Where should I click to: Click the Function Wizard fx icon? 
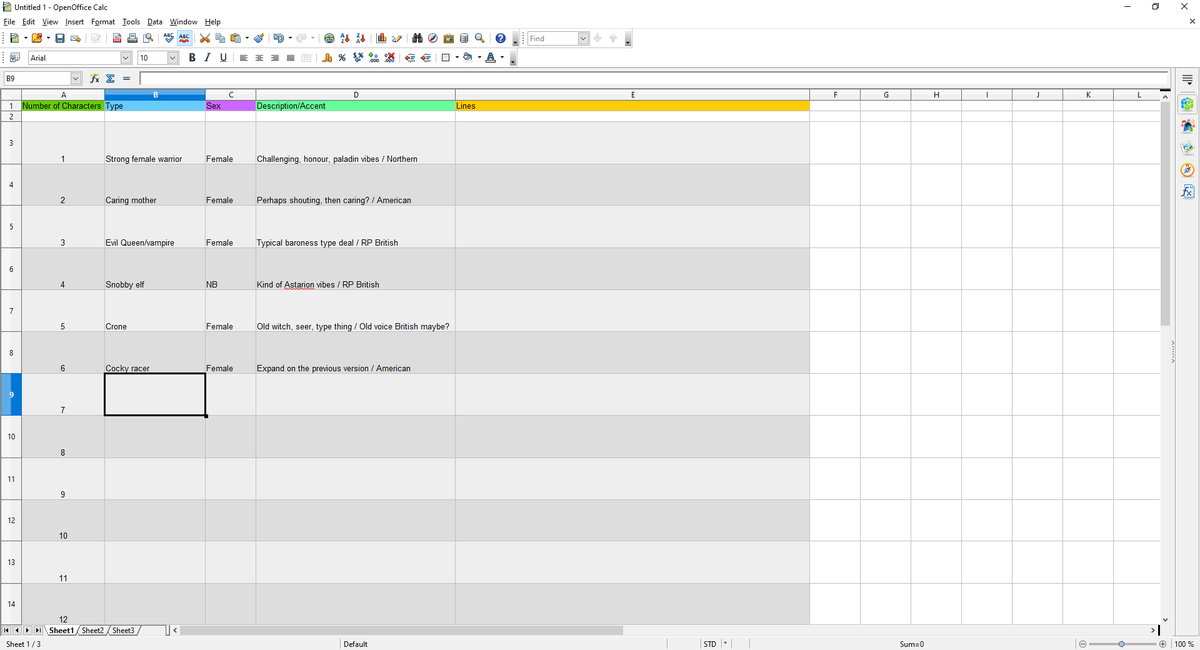tap(94, 78)
